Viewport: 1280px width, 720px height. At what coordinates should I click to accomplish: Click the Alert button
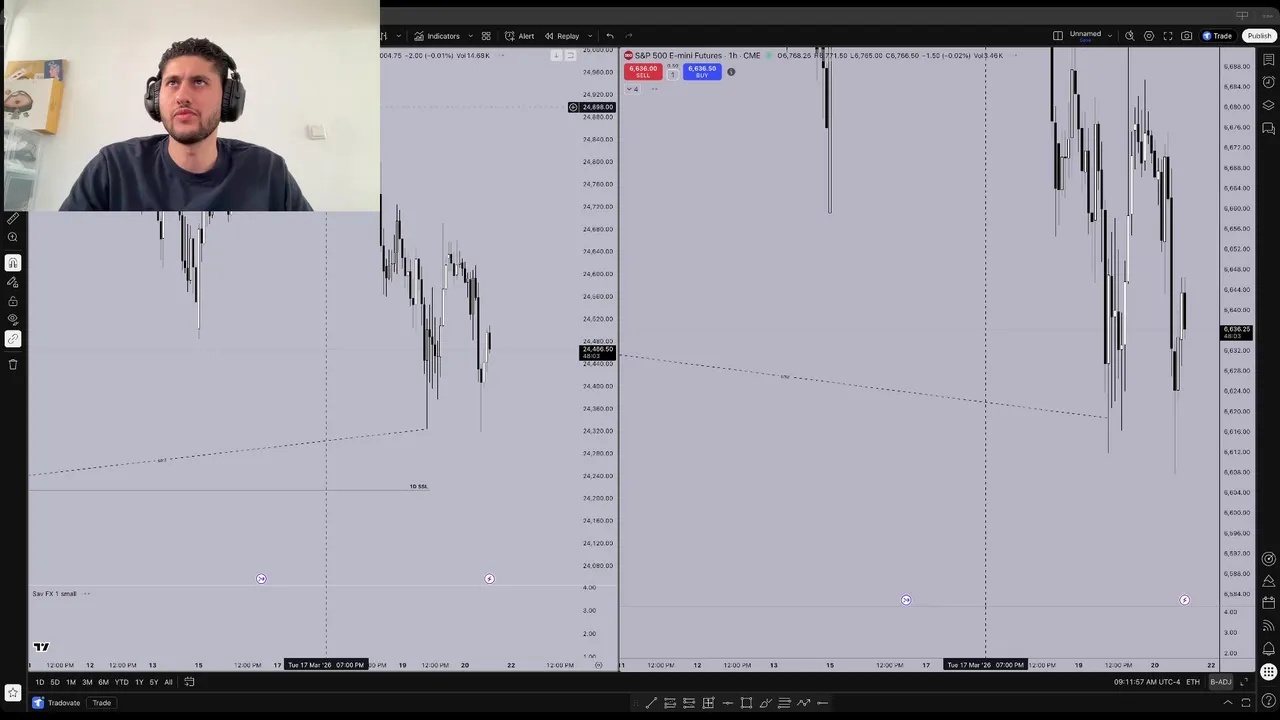pyautogui.click(x=519, y=36)
